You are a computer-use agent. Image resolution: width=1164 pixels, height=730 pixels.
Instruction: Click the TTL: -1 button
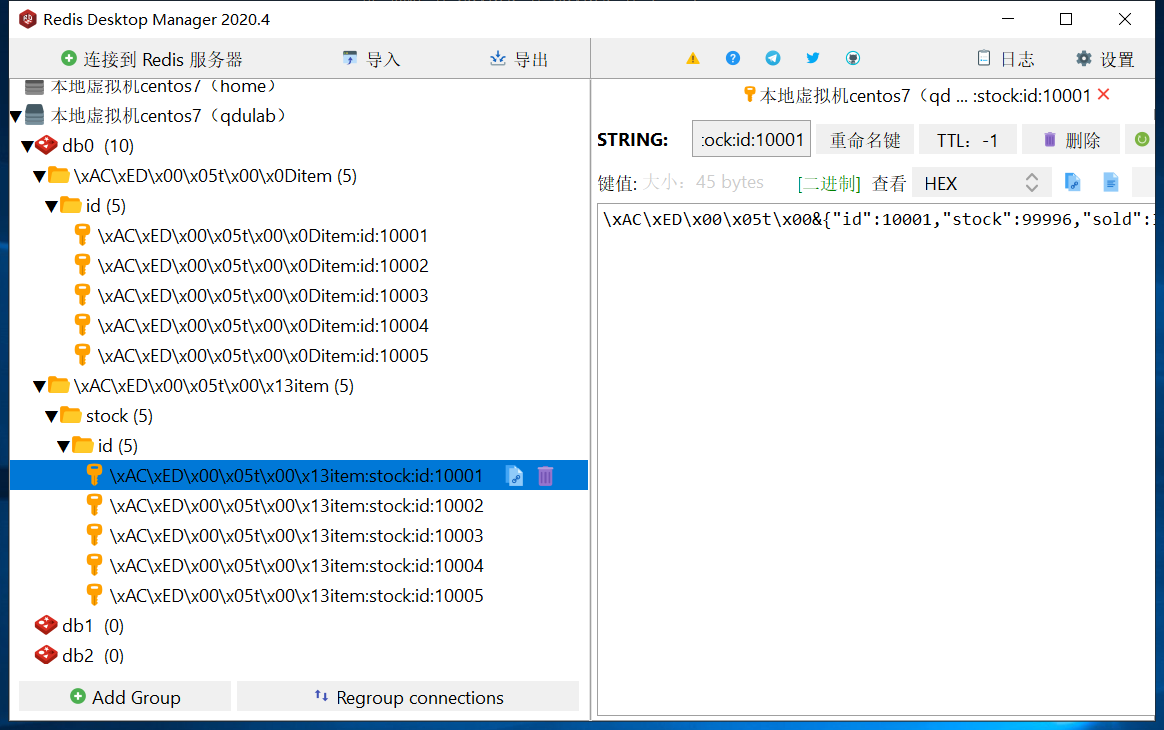pos(967,140)
